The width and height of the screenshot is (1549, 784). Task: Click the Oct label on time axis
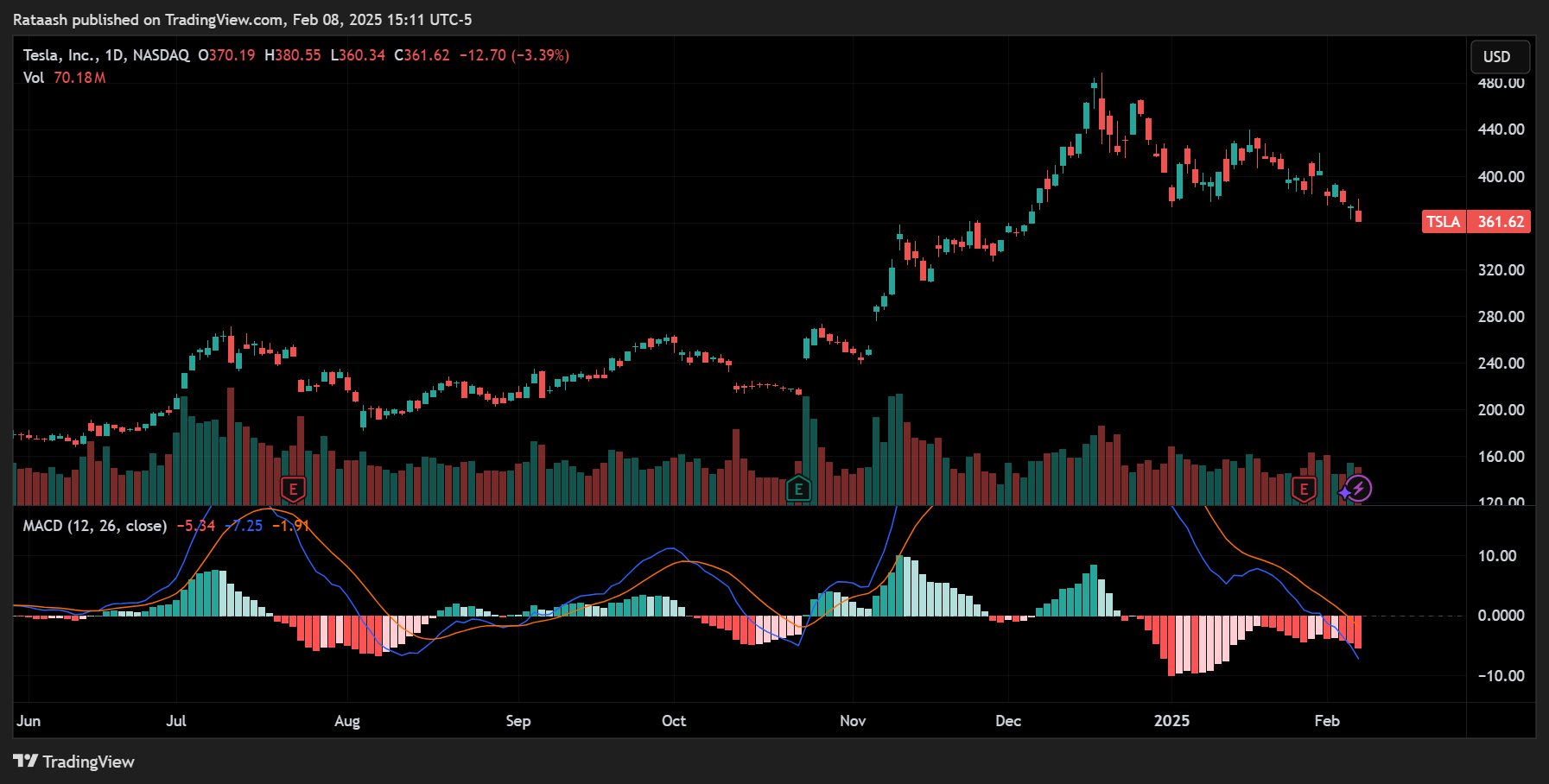point(674,721)
